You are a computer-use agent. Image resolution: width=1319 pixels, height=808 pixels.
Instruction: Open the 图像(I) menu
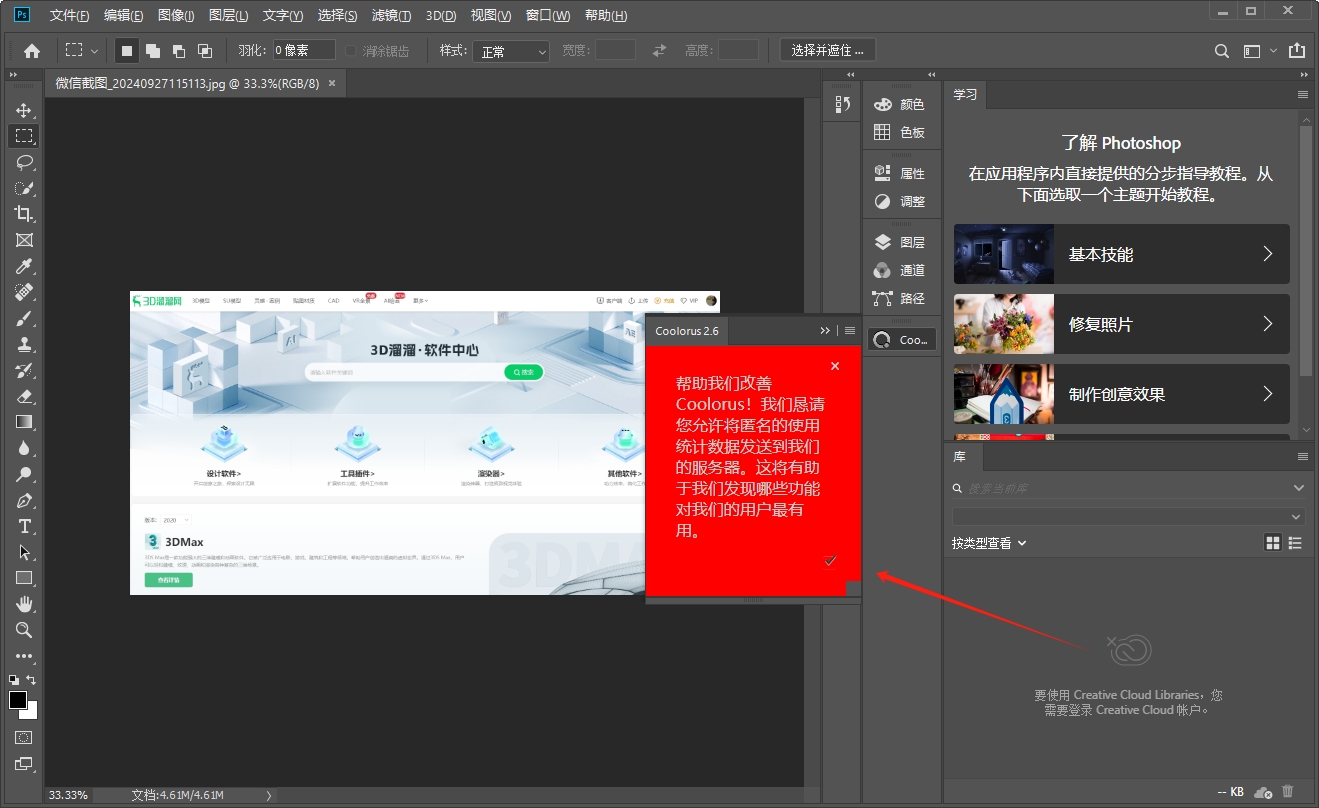click(x=176, y=15)
